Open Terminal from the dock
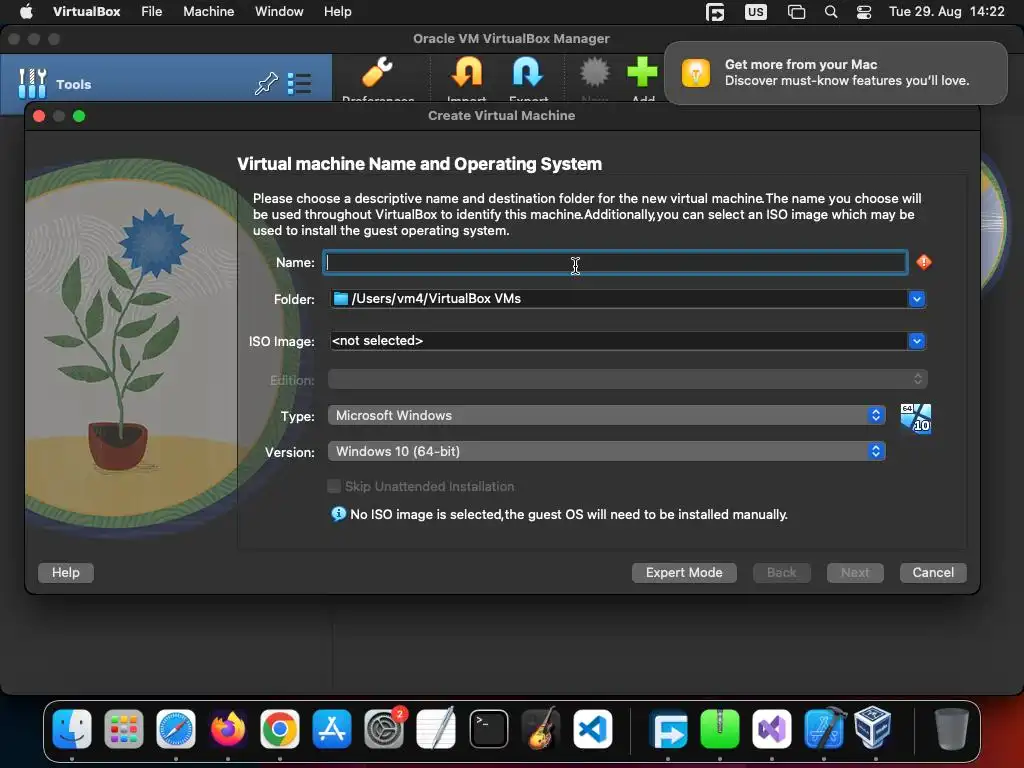Image resolution: width=1024 pixels, height=768 pixels. tap(488, 729)
